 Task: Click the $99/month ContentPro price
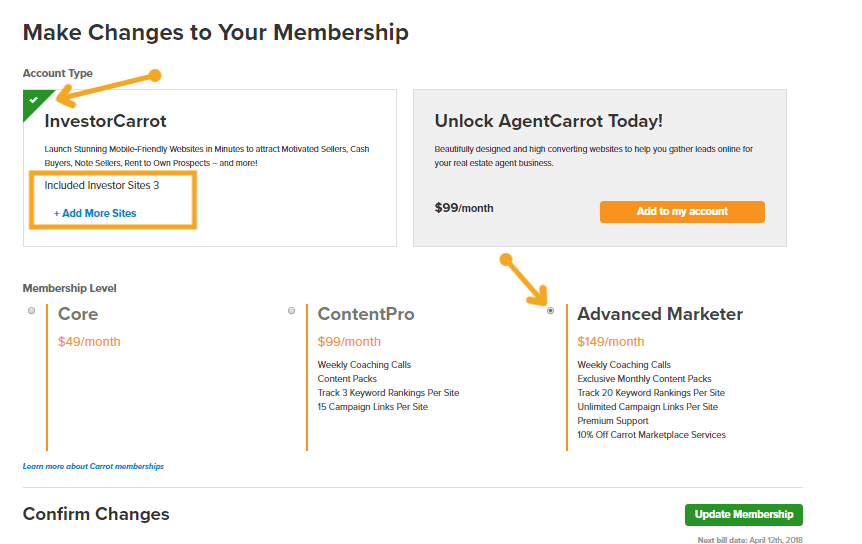point(349,342)
